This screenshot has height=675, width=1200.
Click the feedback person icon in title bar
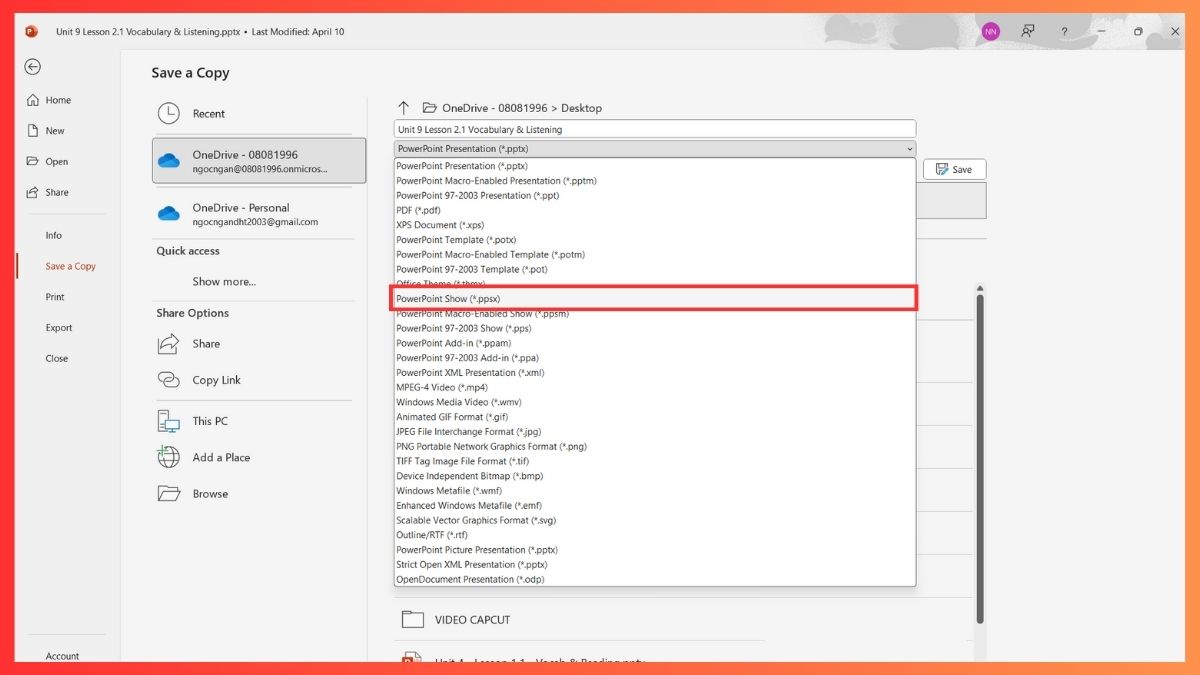tap(1027, 32)
